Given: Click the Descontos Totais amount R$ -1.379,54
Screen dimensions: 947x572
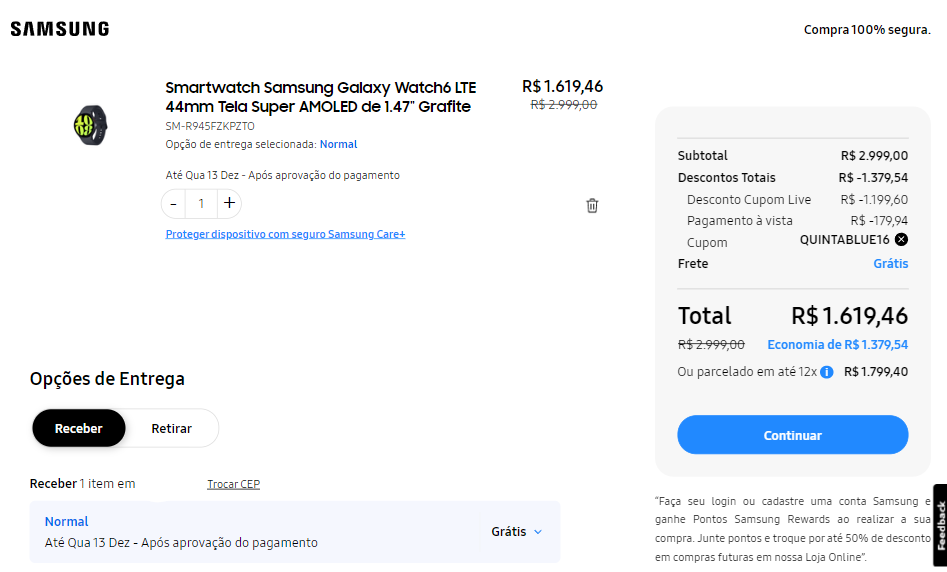Looking at the screenshot, I should coord(873,178).
